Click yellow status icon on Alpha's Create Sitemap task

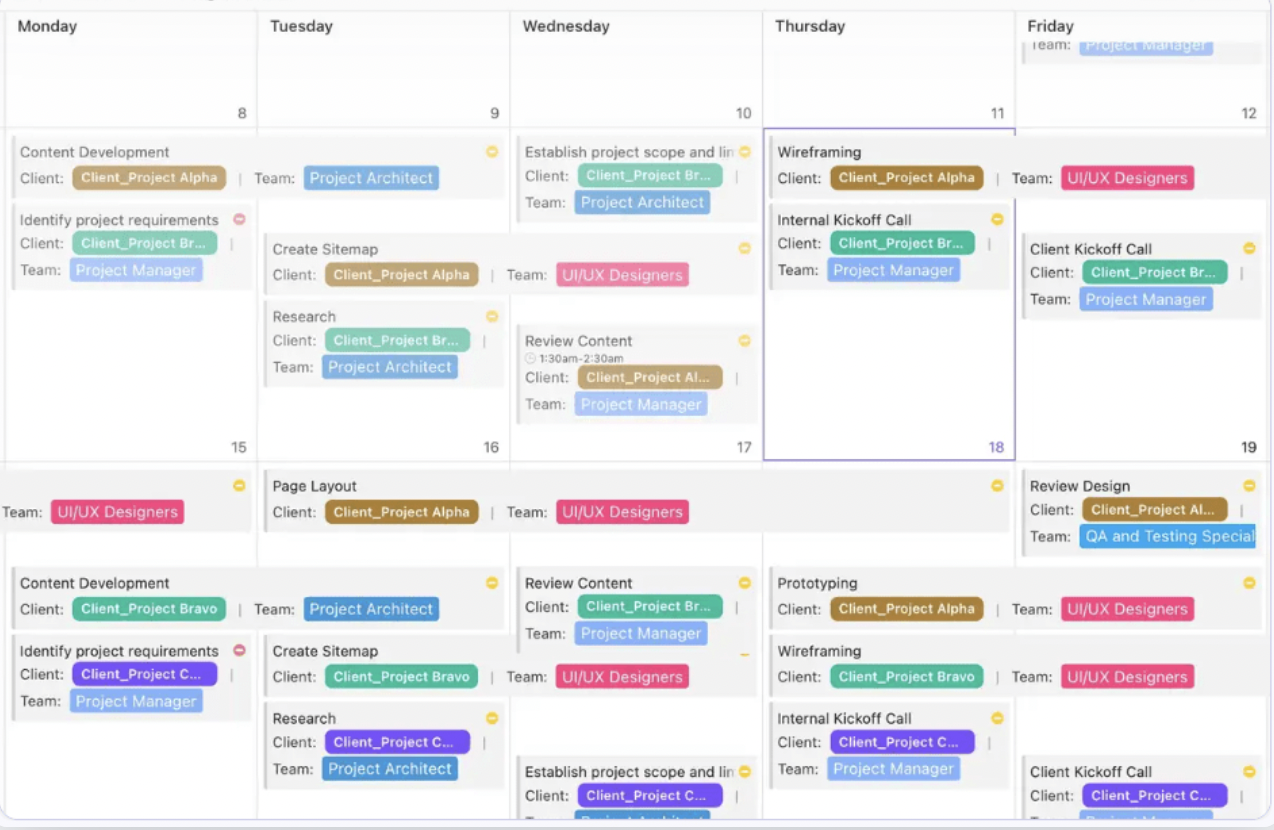click(744, 249)
